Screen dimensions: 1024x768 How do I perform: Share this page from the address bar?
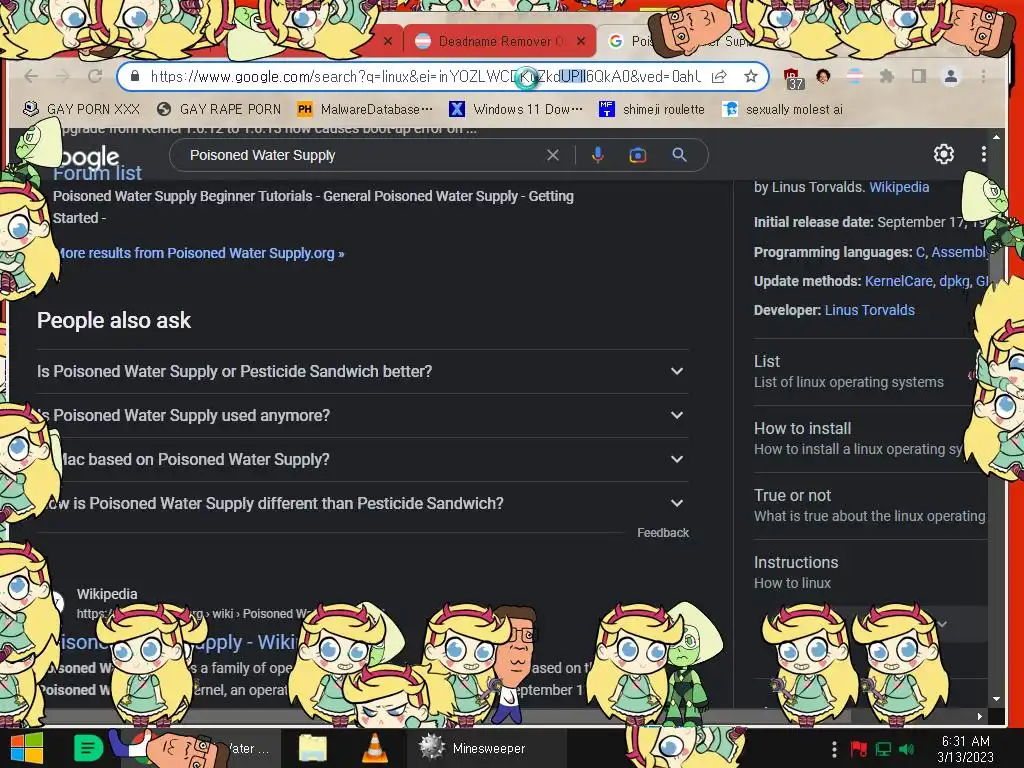[x=719, y=76]
